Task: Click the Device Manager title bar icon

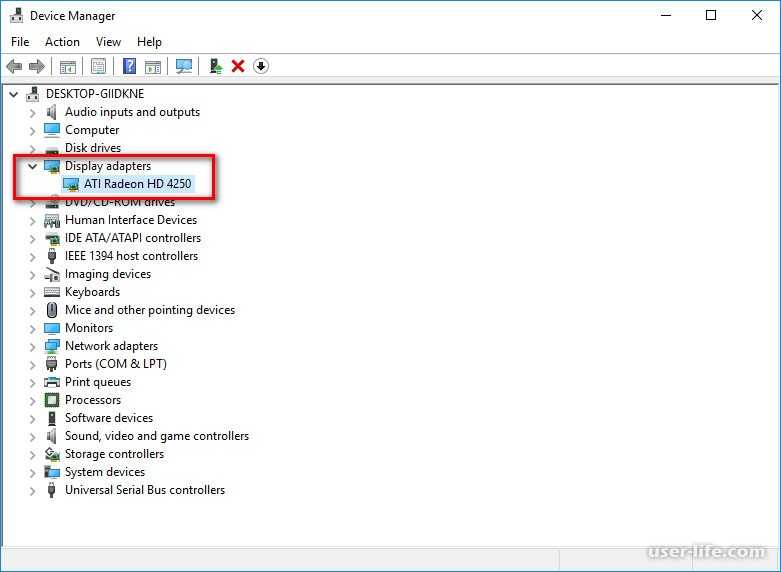Action: pyautogui.click(x=16, y=15)
